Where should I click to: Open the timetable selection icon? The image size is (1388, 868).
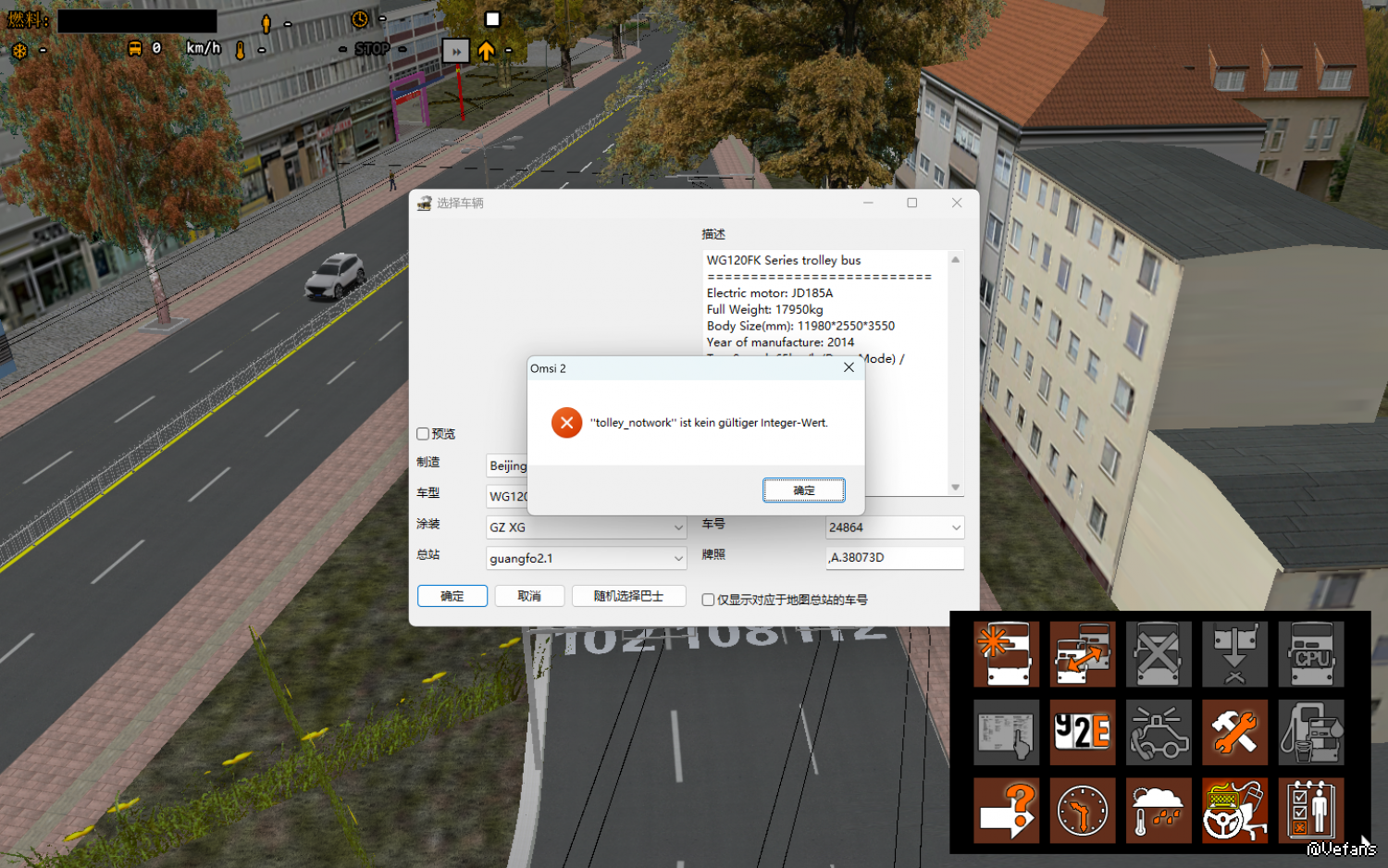pyautogui.click(x=1006, y=732)
